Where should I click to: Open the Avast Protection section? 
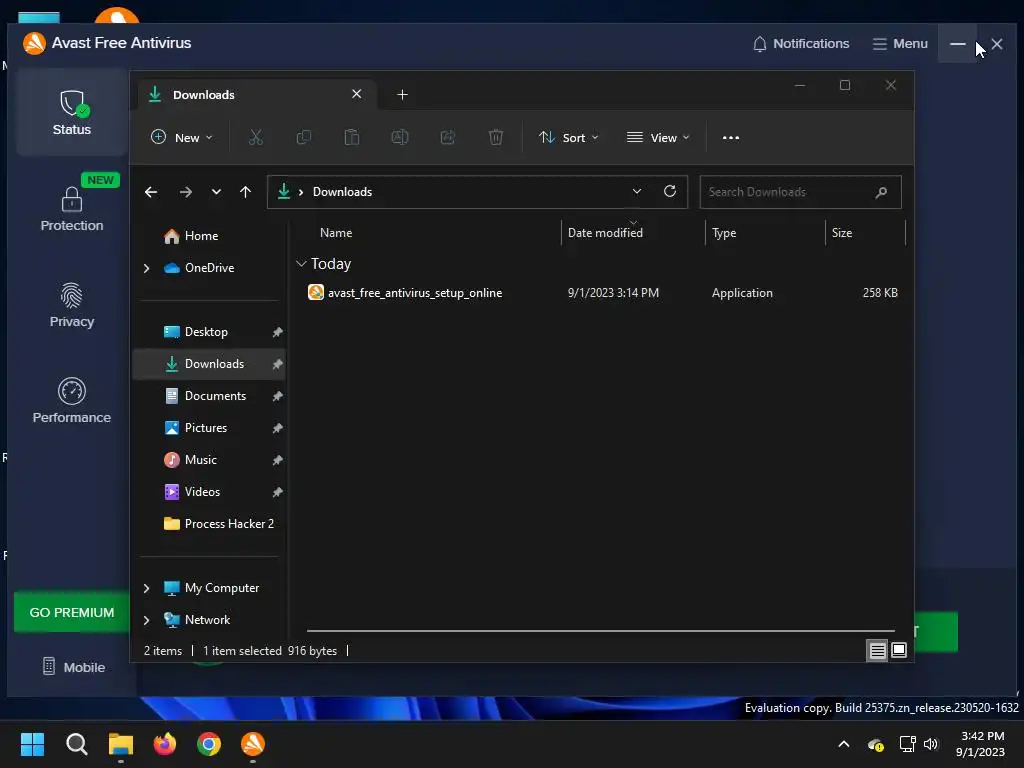pyautogui.click(x=72, y=208)
